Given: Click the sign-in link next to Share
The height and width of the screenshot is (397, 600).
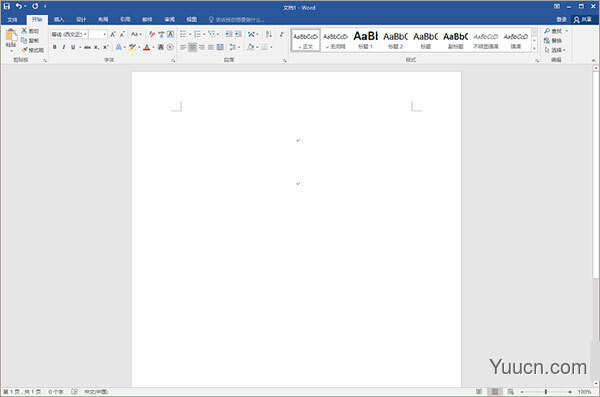Looking at the screenshot, I should [x=561, y=20].
